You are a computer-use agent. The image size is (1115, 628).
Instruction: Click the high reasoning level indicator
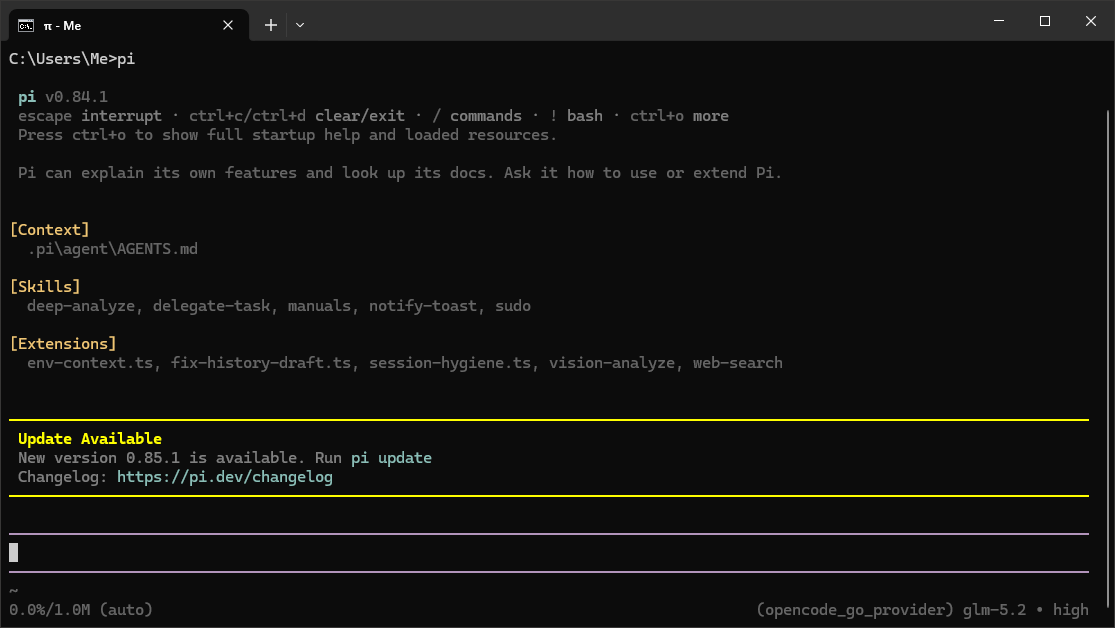[x=1070, y=610]
